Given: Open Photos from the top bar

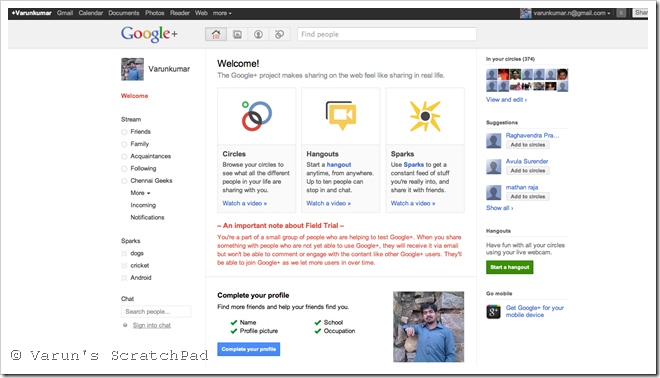Looking at the screenshot, I should click(x=155, y=13).
